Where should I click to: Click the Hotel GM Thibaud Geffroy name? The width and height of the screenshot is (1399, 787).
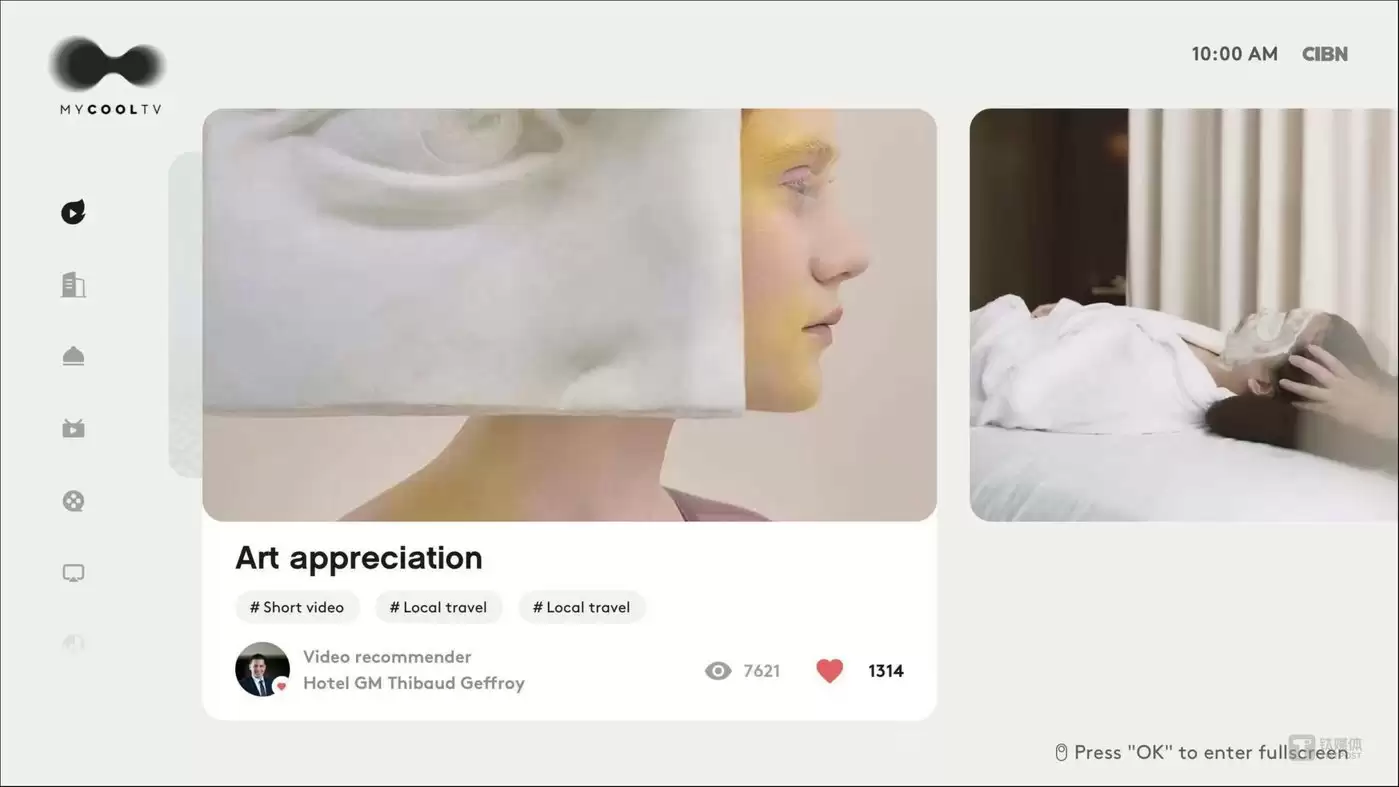pyautogui.click(x=414, y=683)
